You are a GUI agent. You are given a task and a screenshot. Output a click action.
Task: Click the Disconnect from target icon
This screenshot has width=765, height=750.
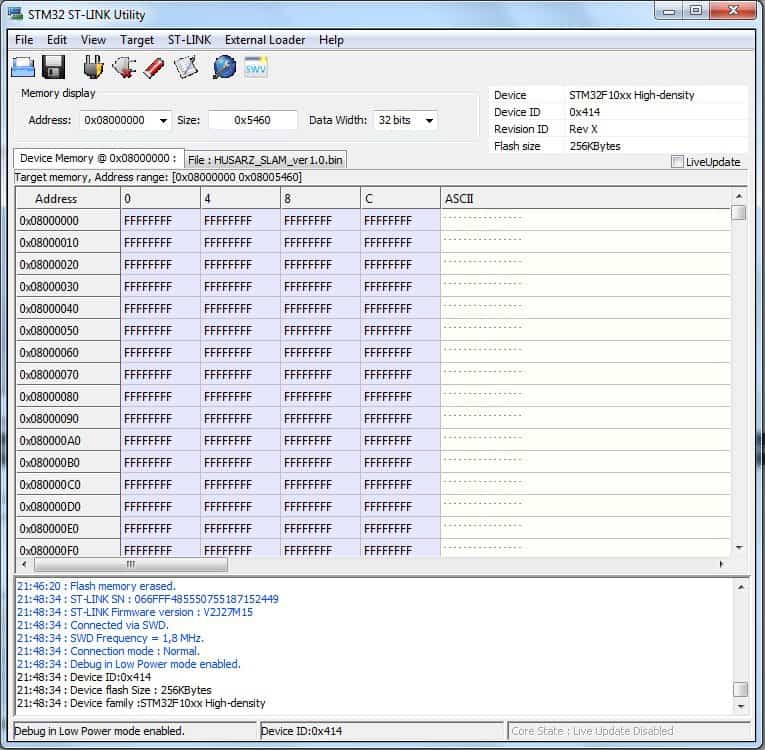tap(124, 67)
